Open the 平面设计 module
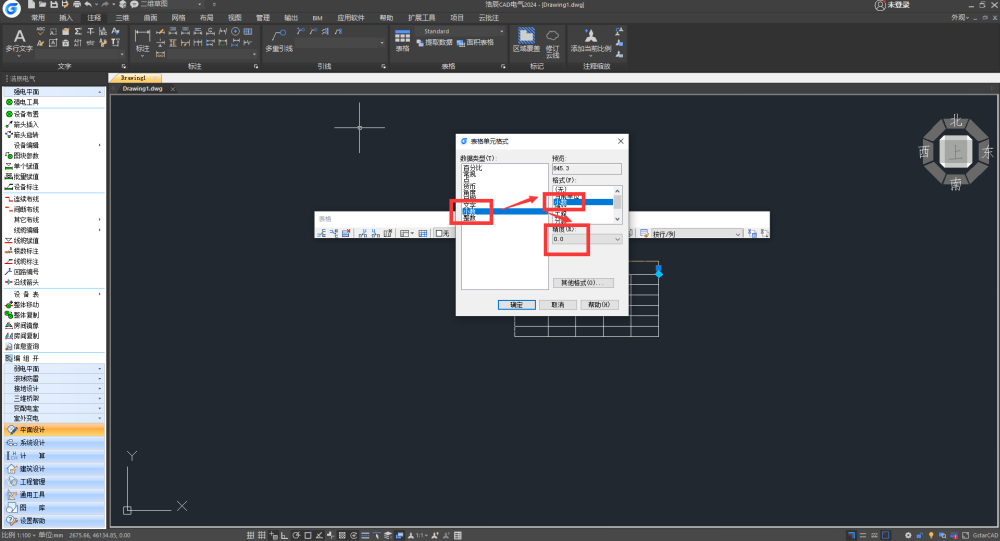1000x541 pixels. pyautogui.click(x=54, y=430)
